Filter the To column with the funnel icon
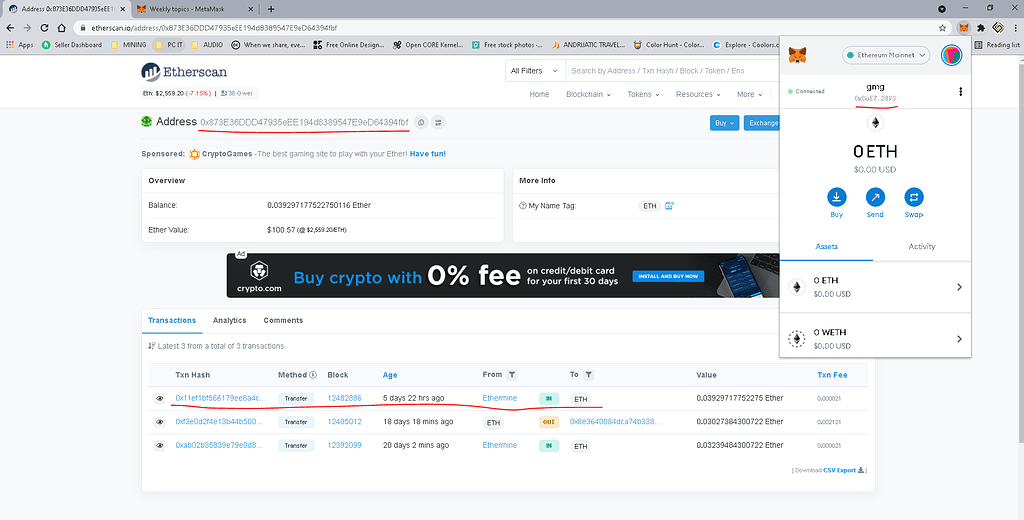 tap(588, 375)
